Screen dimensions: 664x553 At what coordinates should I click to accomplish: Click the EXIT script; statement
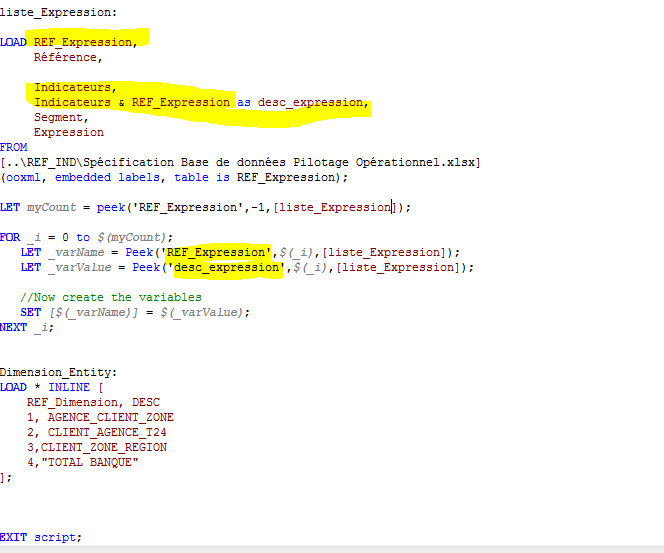[41, 537]
